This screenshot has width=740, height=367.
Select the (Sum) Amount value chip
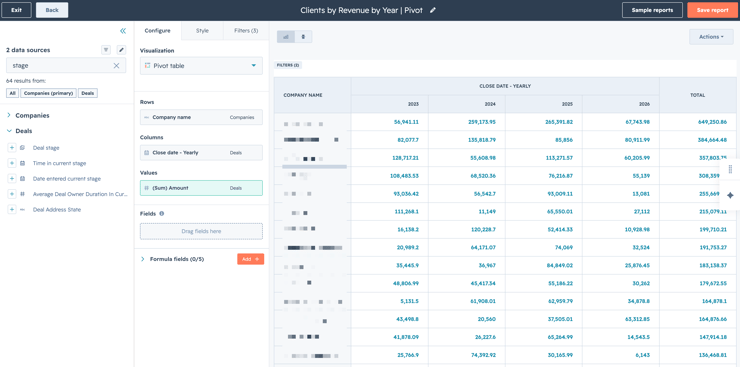tap(202, 188)
